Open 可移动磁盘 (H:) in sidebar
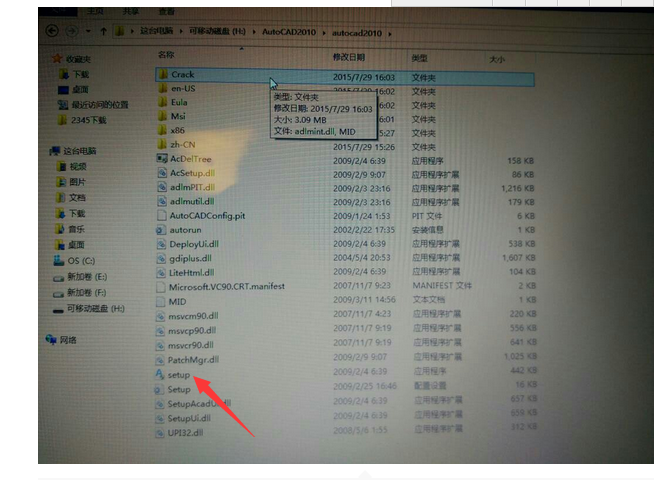 (x=96, y=308)
